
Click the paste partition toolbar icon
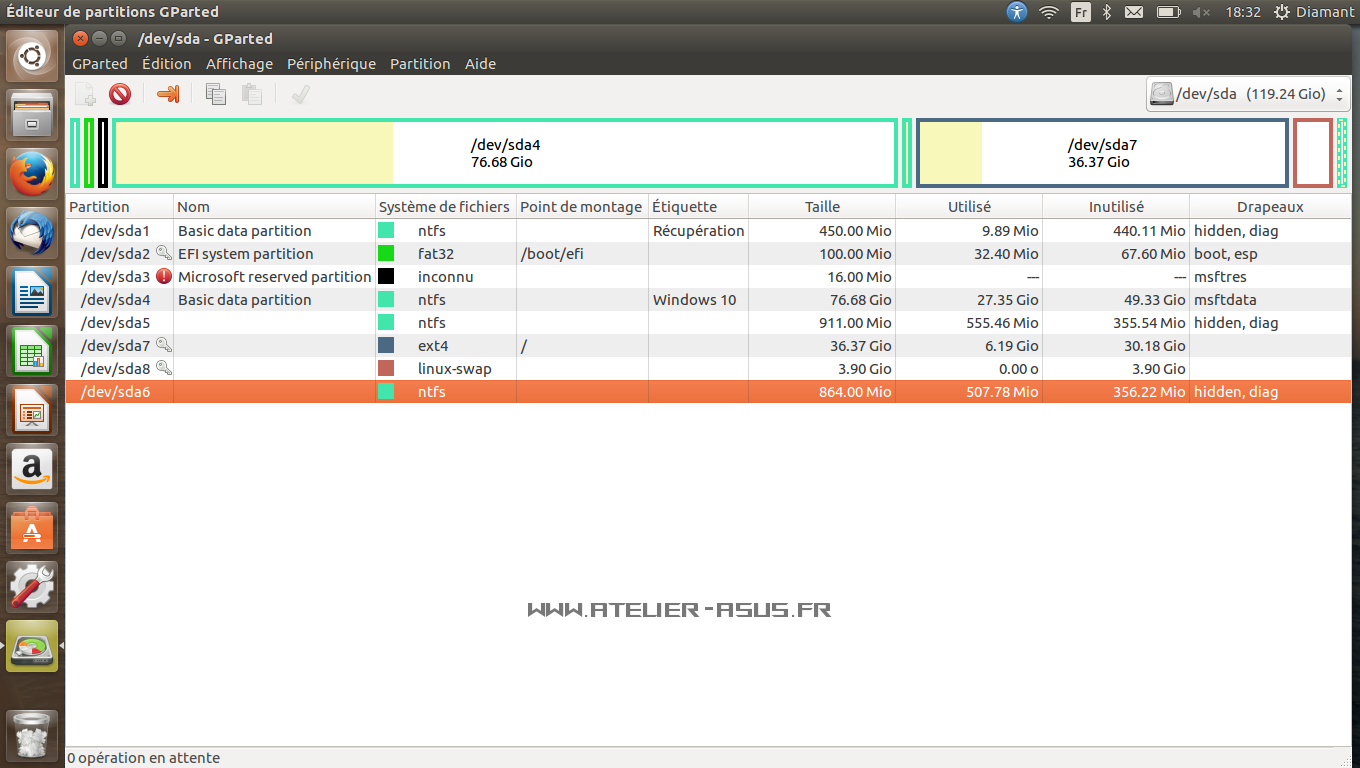[252, 94]
